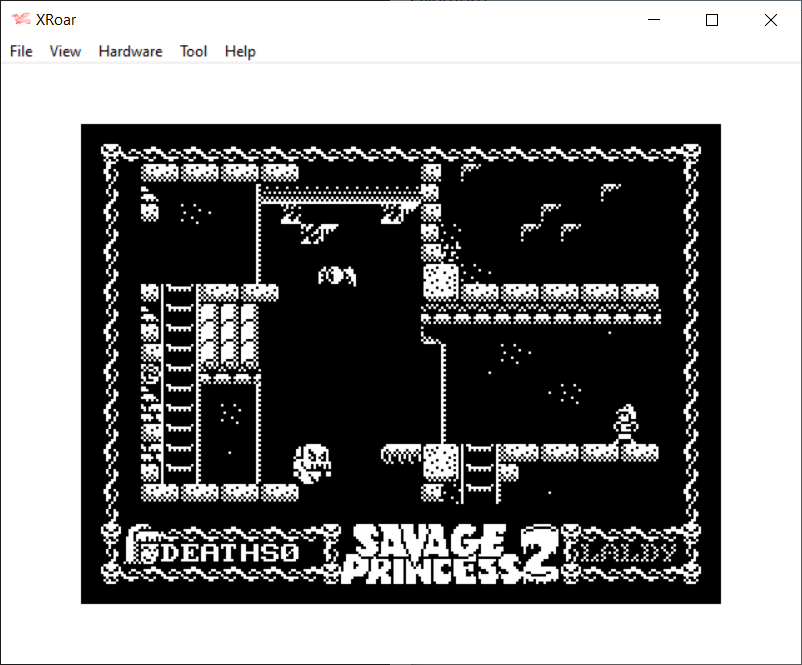Click the round monster face sprite
The image size is (802, 665).
click(312, 464)
